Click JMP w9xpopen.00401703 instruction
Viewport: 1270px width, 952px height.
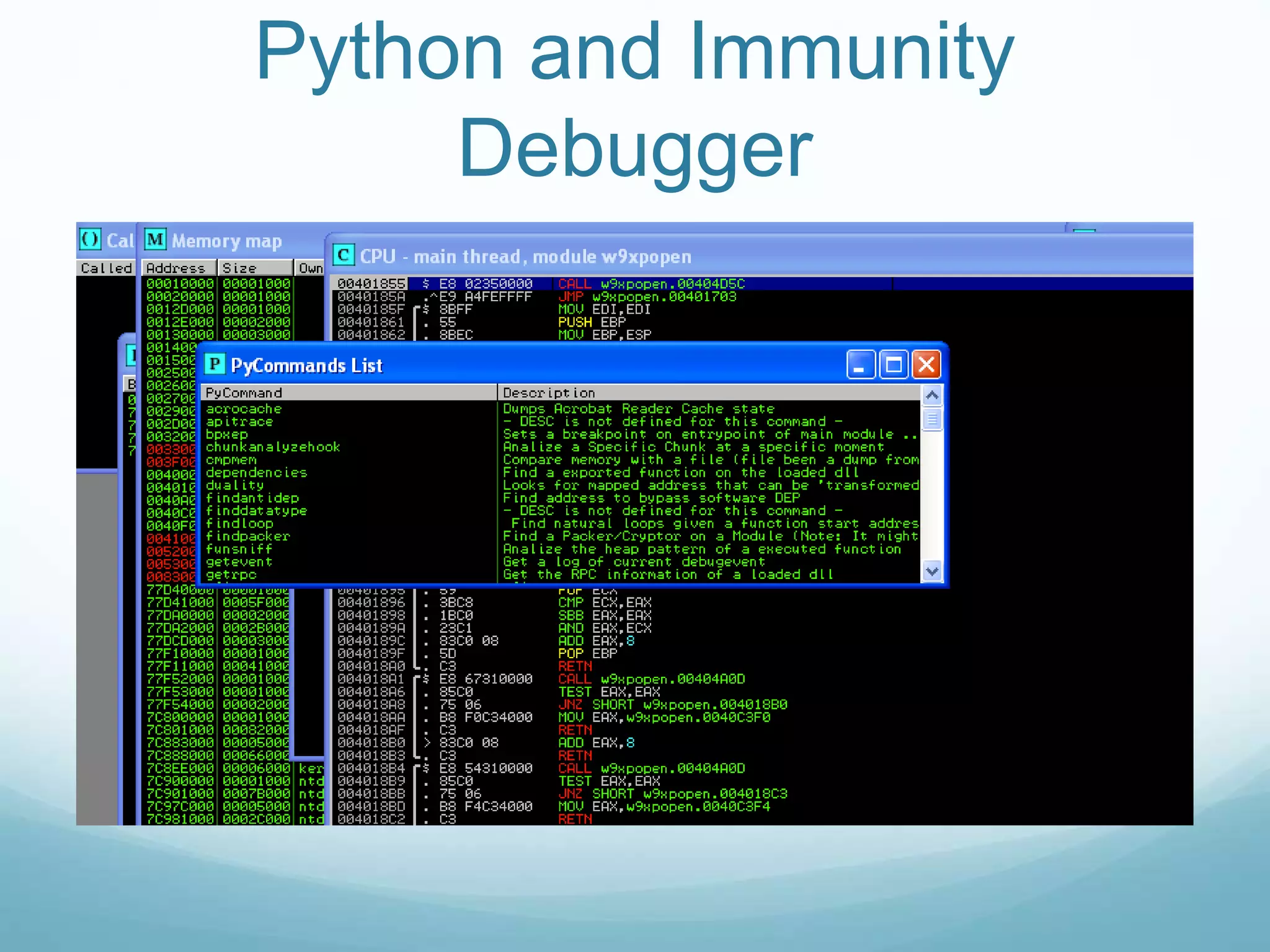point(647,296)
